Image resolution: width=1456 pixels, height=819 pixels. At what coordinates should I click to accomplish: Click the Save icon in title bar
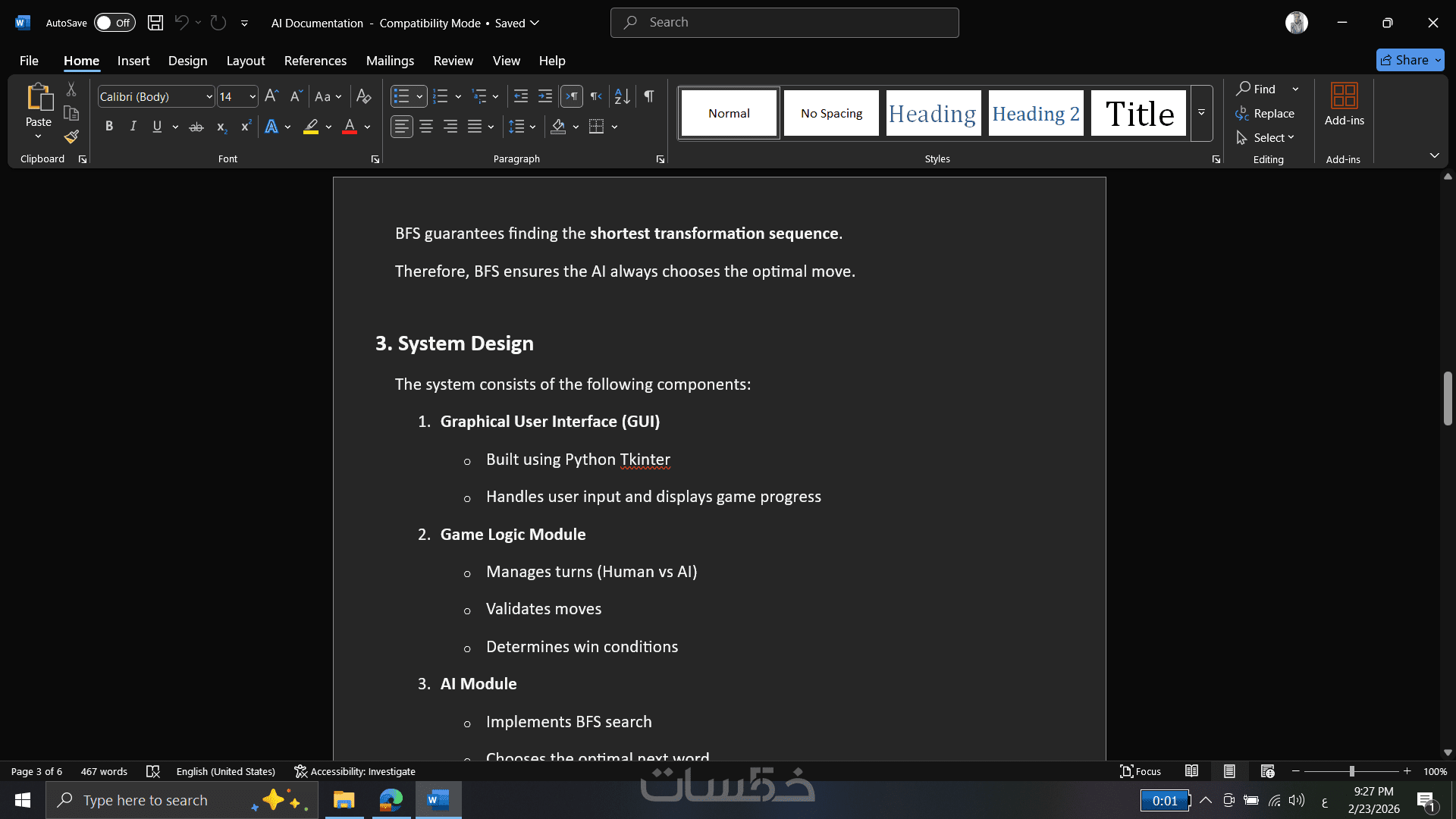(x=155, y=23)
